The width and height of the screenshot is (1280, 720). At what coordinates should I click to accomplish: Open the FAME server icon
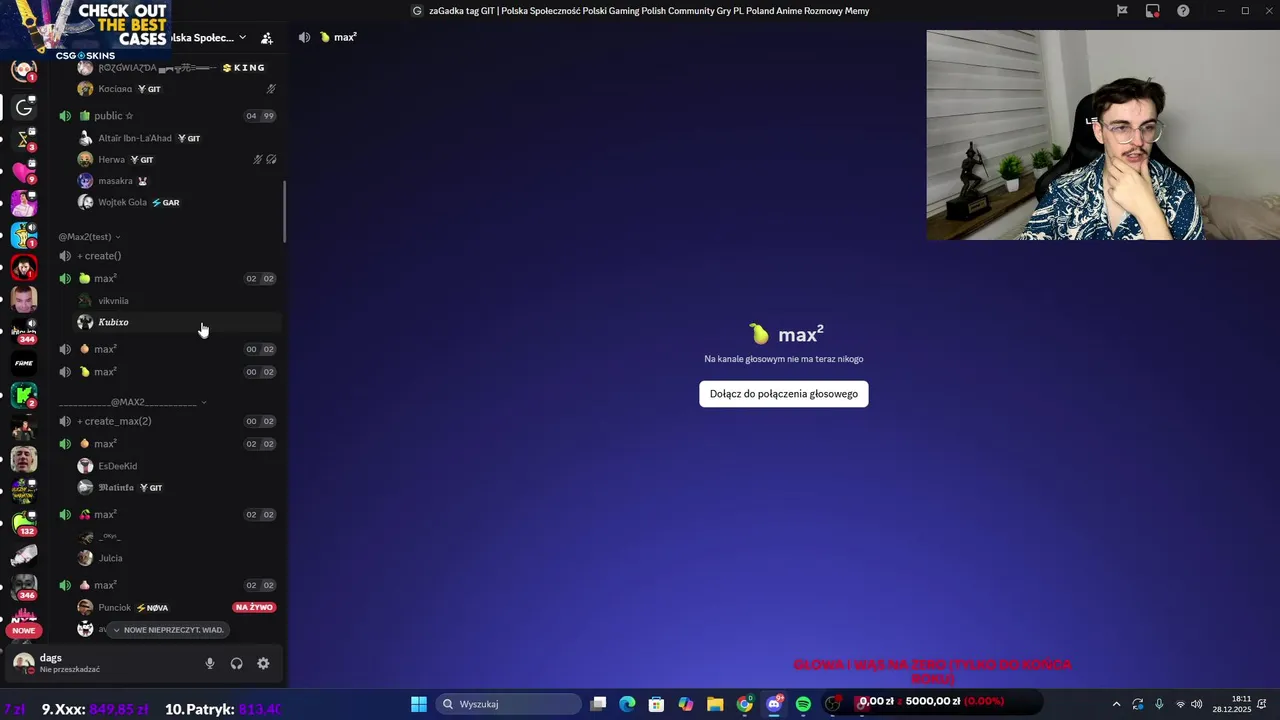click(x=24, y=363)
